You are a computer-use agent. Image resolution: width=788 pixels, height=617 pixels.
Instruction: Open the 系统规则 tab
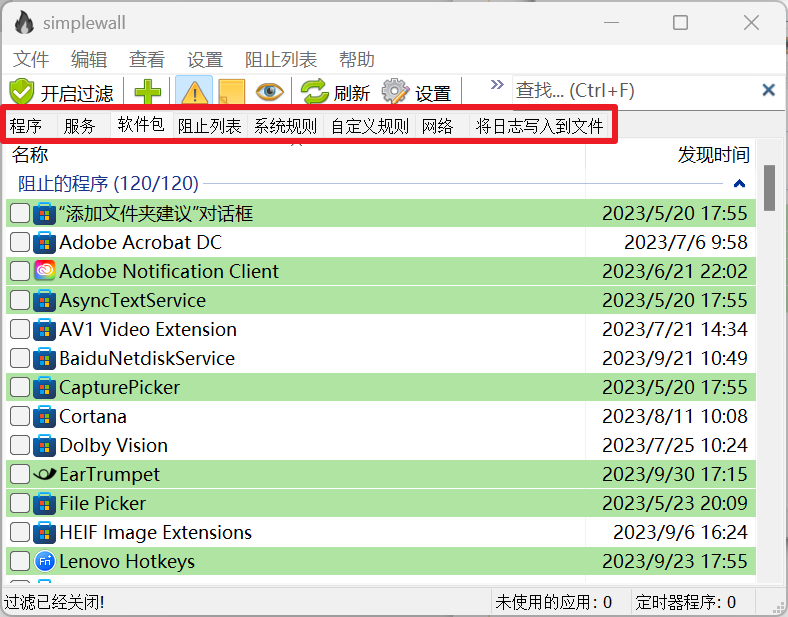click(285, 126)
